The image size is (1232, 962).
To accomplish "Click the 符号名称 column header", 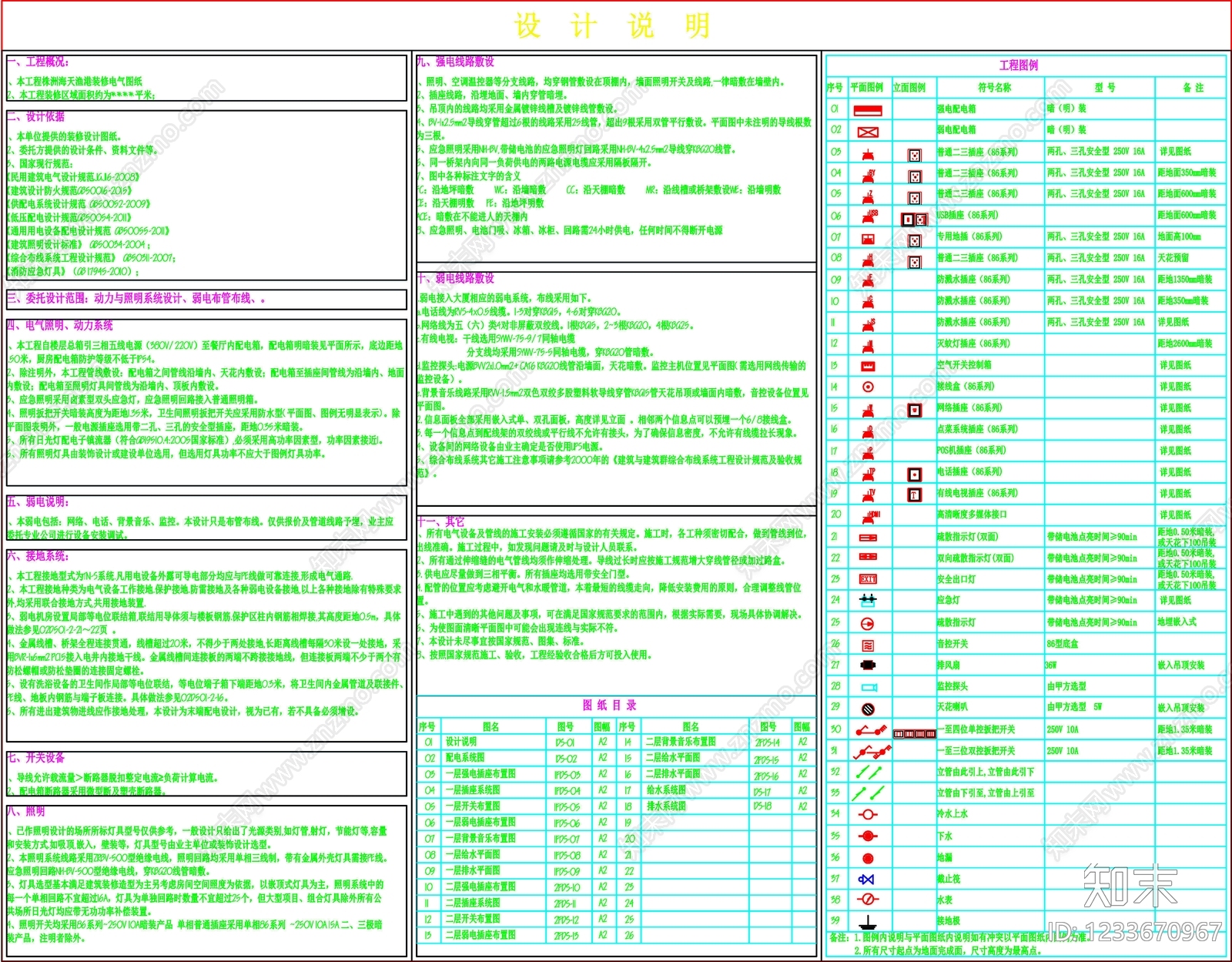I will tap(994, 88).
